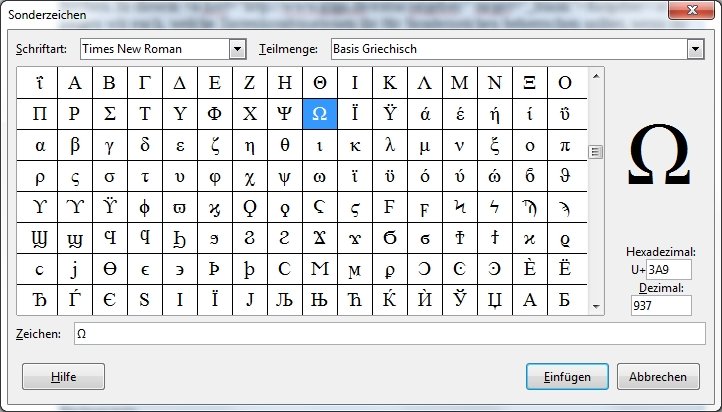Open the Schriftart font dropdown
This screenshot has width=722, height=412.
[237, 49]
